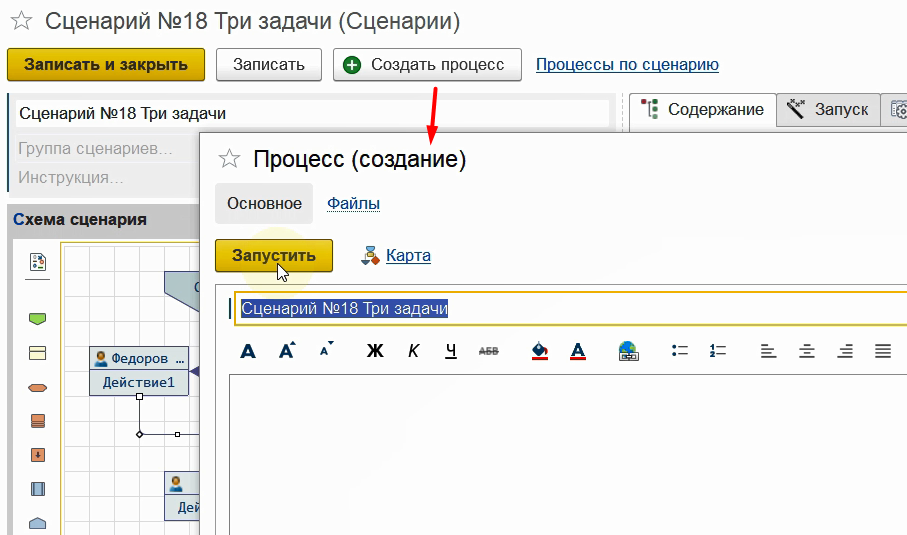
Task: Insert a hyperlink using globe icon
Action: 628,351
